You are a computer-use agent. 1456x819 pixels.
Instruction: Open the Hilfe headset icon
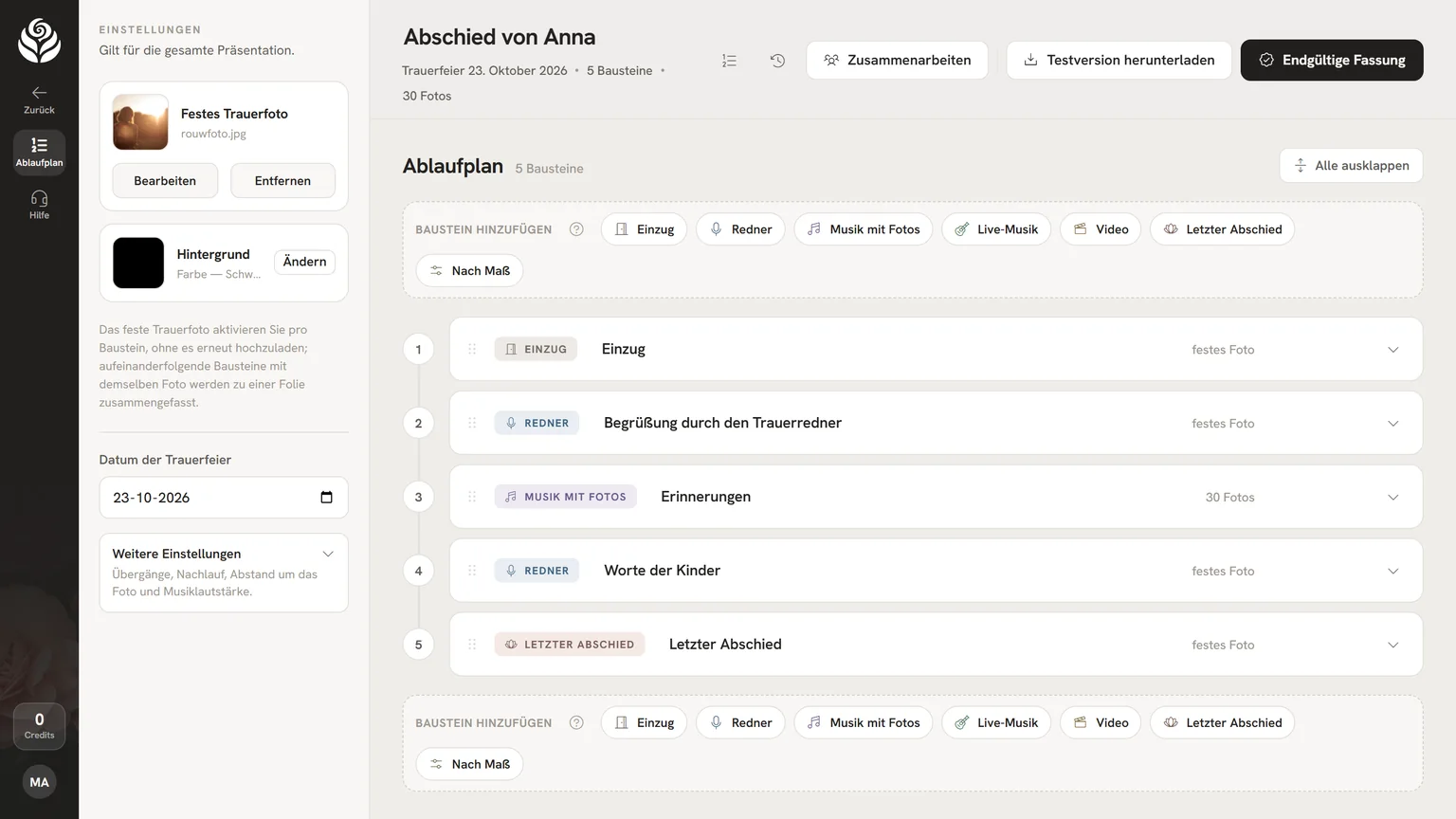[39, 204]
